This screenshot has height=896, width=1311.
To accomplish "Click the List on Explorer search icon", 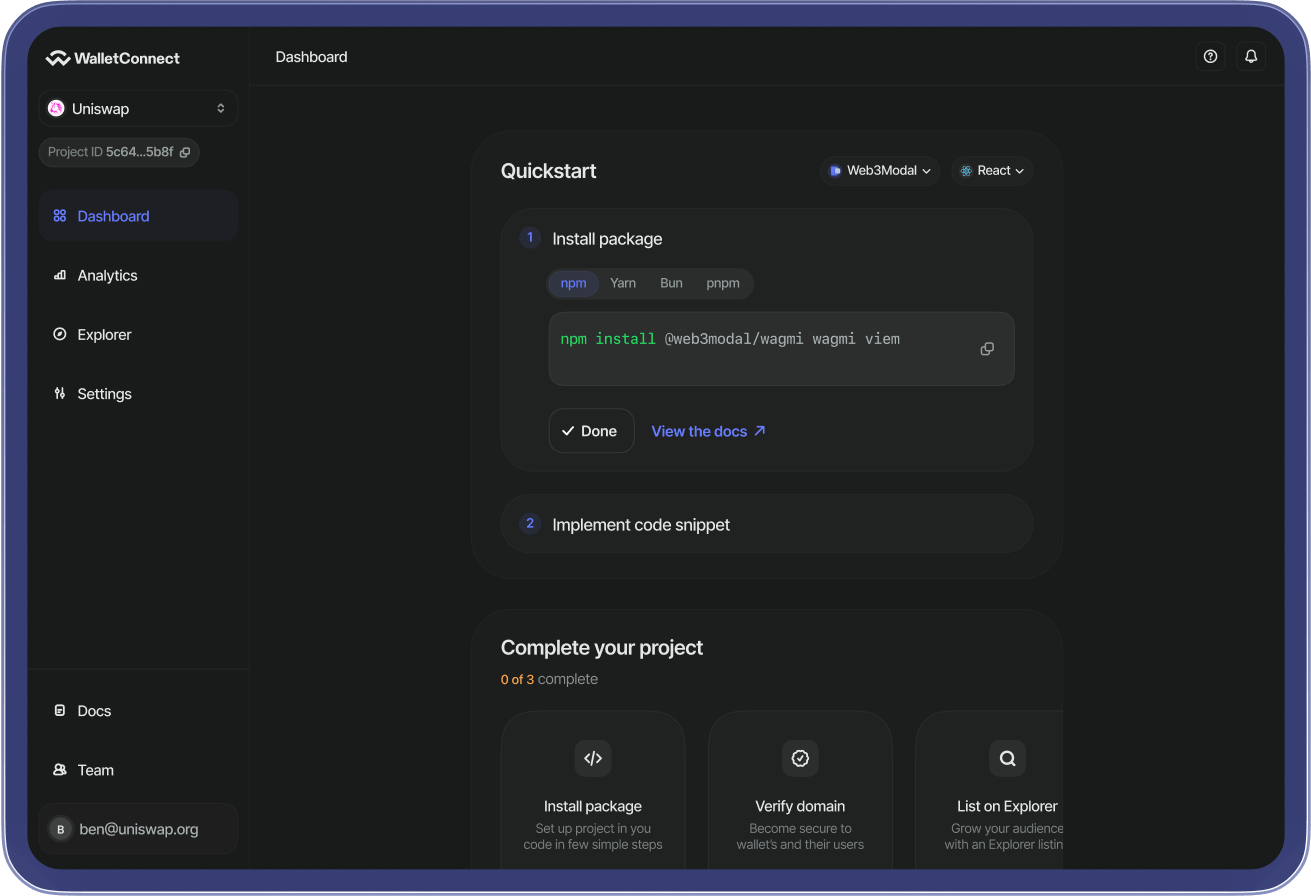I will pos(1007,758).
